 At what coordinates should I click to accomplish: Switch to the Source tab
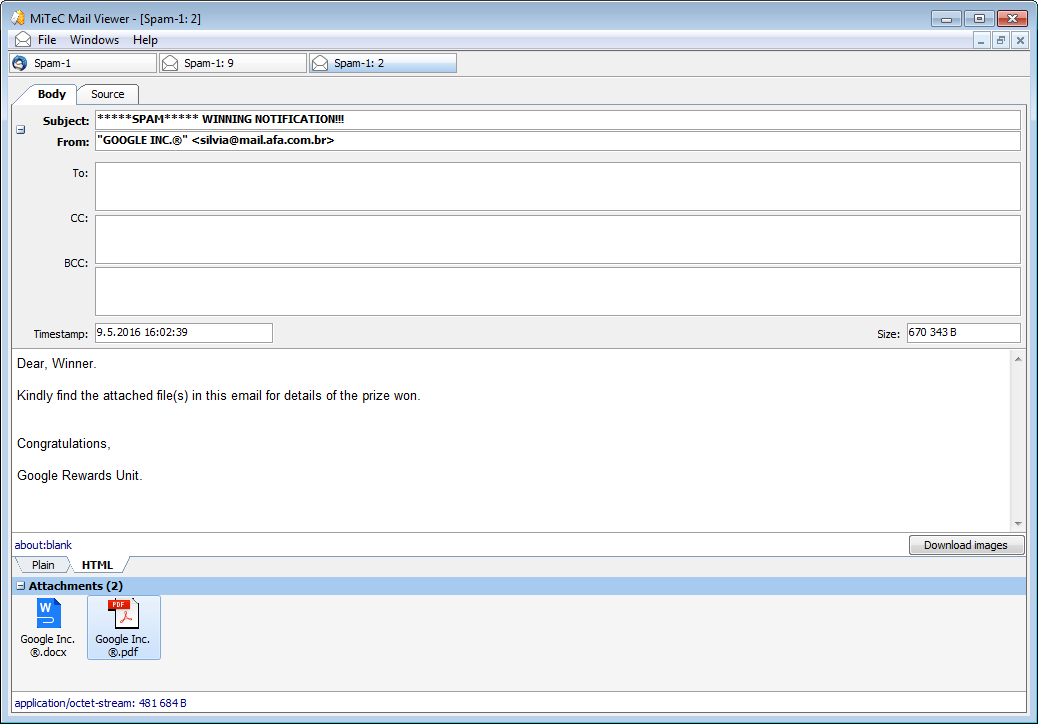tap(107, 94)
